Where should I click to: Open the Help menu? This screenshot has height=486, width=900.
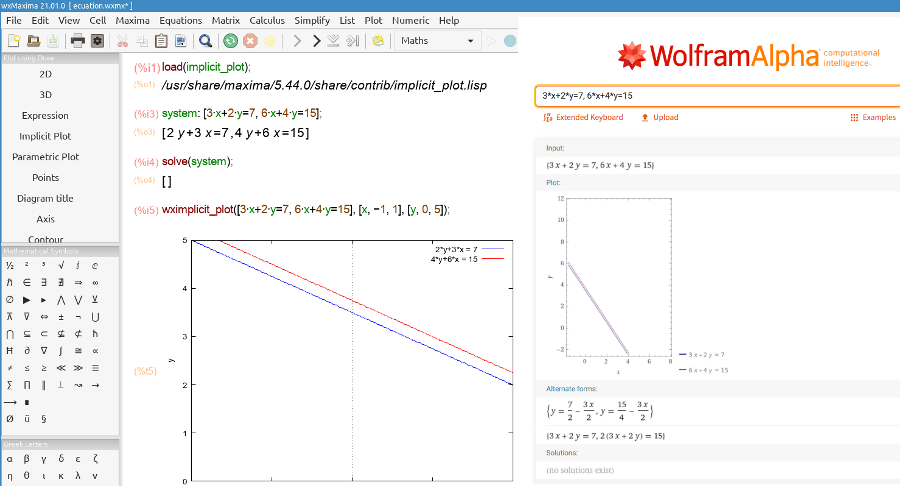coord(449,21)
